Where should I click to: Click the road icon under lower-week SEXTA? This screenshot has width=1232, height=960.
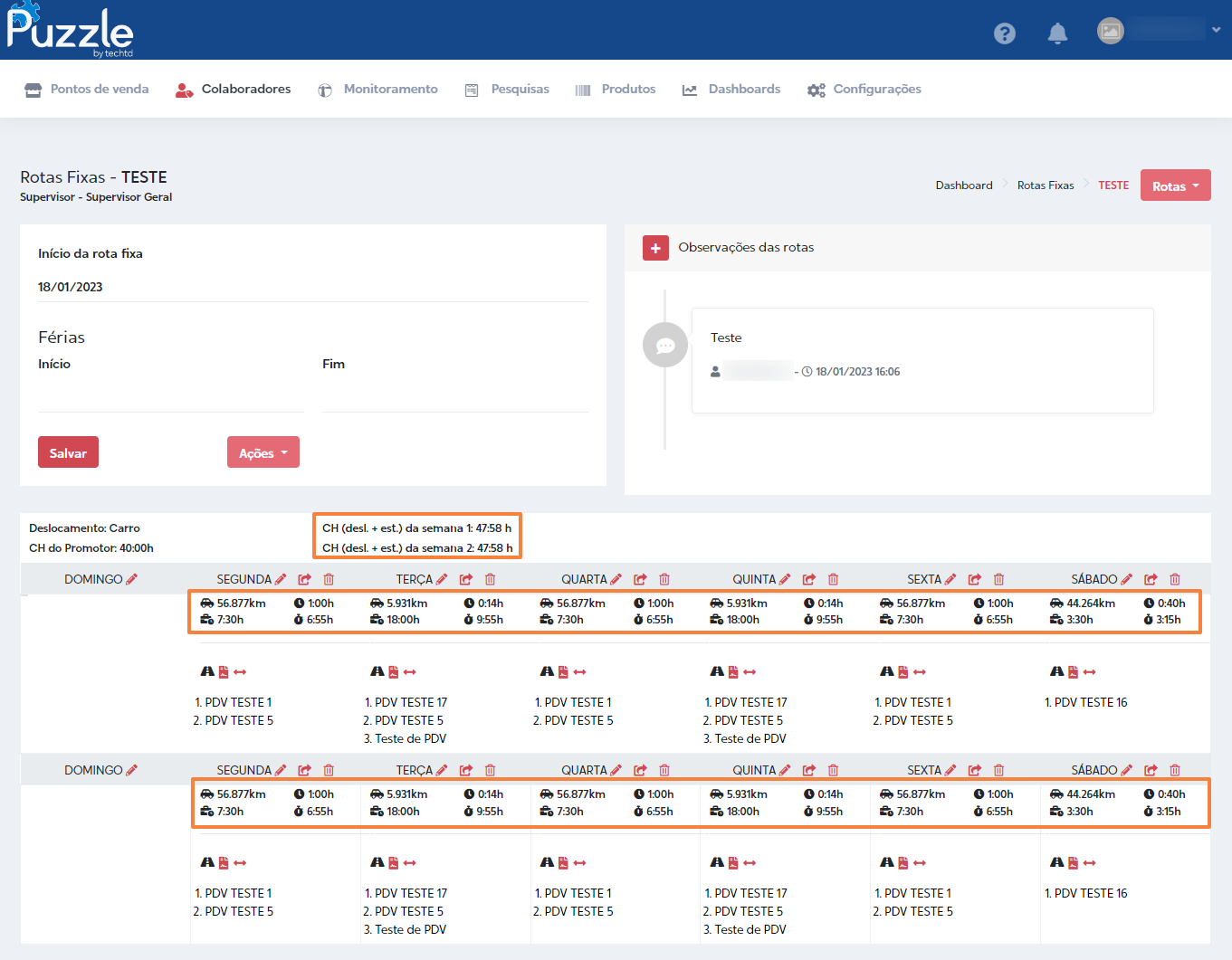(887, 862)
